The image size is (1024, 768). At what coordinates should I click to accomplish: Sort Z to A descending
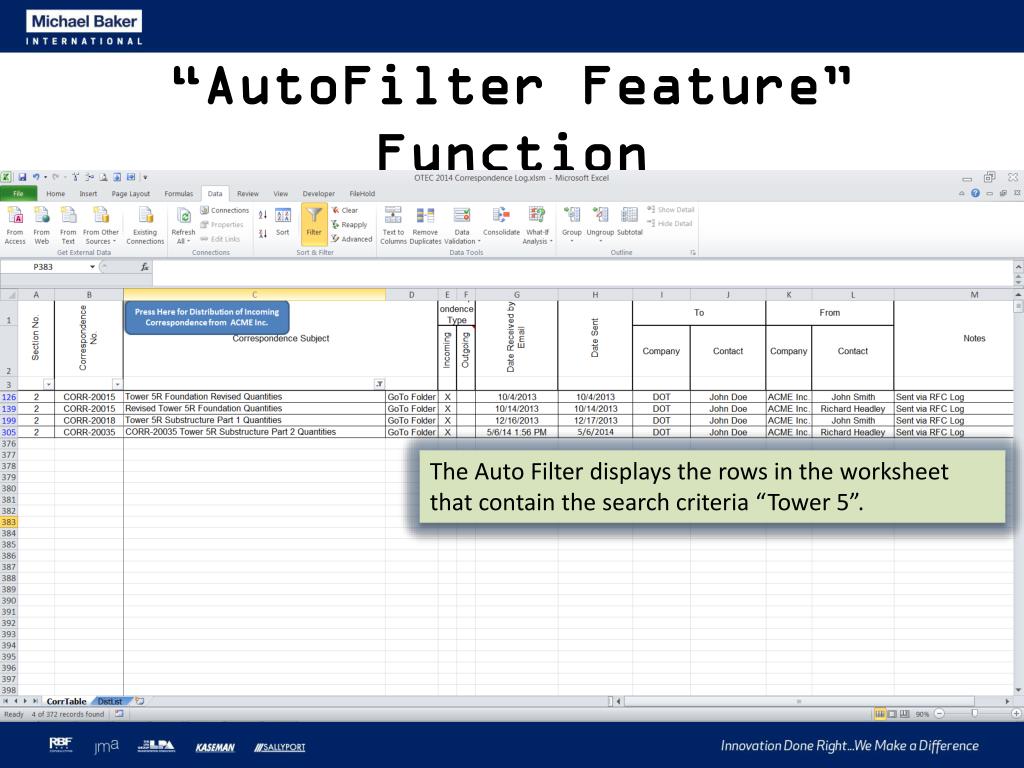[x=263, y=233]
